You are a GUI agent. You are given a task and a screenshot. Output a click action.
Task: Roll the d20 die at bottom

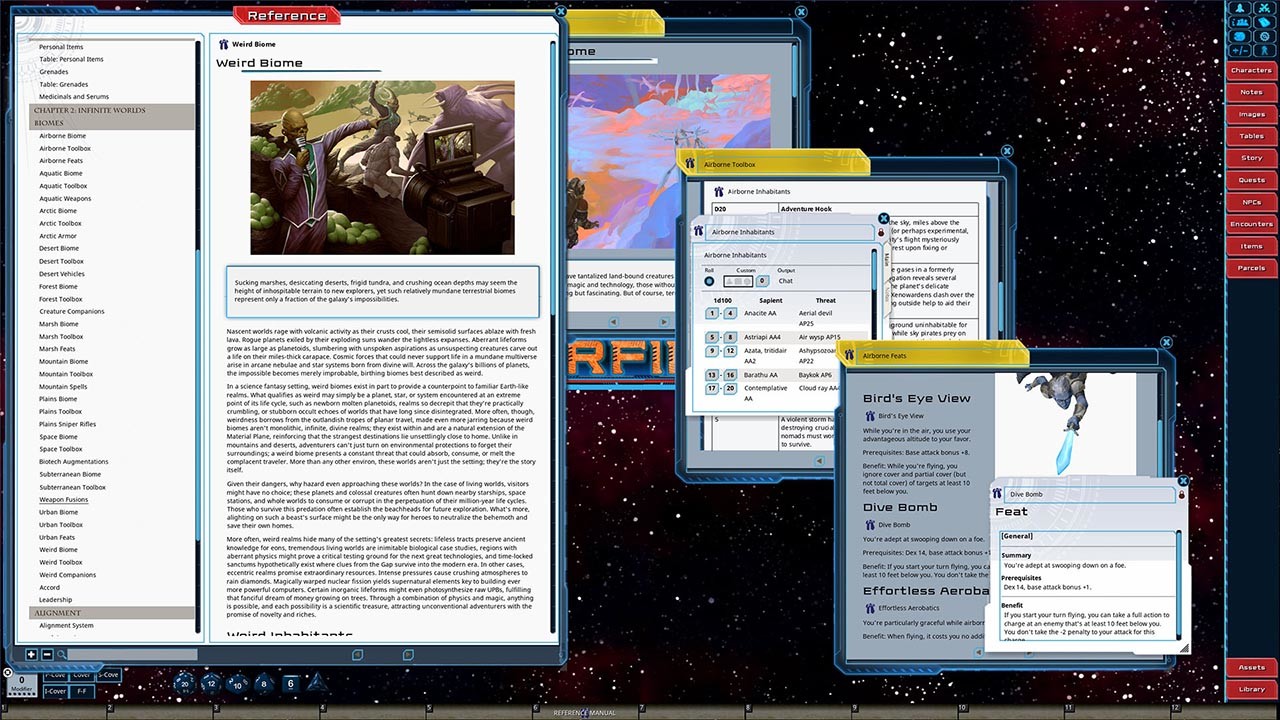[184, 684]
